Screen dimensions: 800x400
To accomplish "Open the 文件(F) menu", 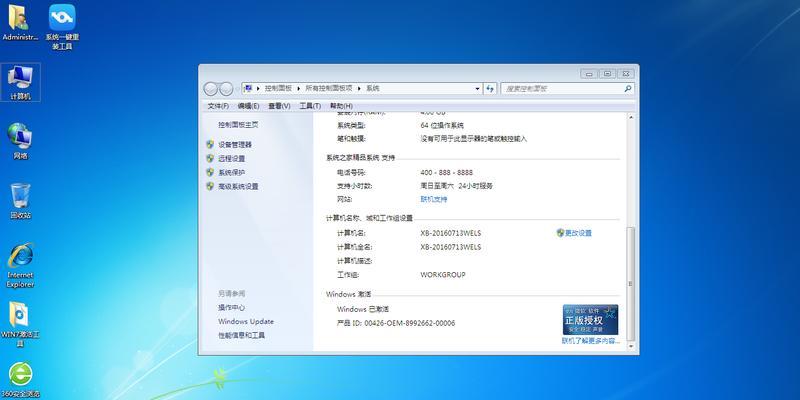I will [x=218, y=106].
